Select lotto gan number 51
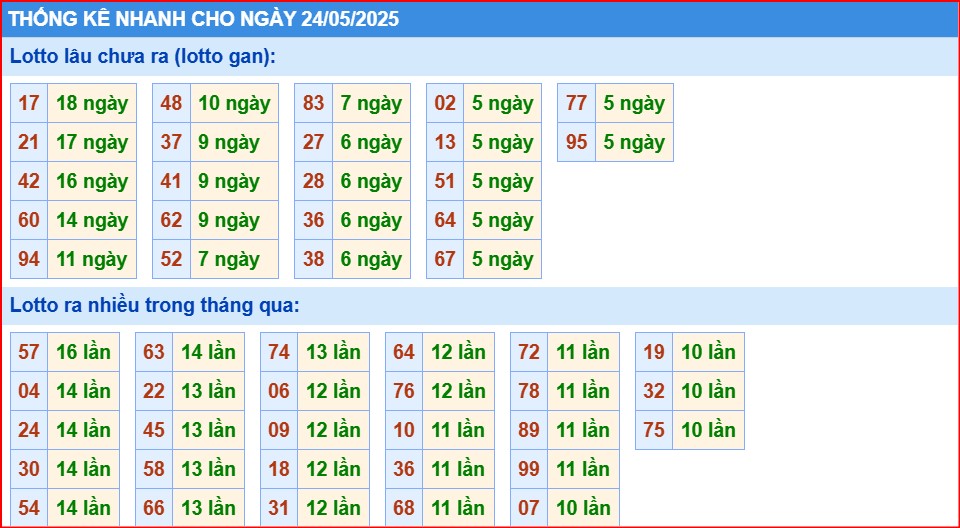Screen dimensions: 960x528 pyautogui.click(x=445, y=181)
